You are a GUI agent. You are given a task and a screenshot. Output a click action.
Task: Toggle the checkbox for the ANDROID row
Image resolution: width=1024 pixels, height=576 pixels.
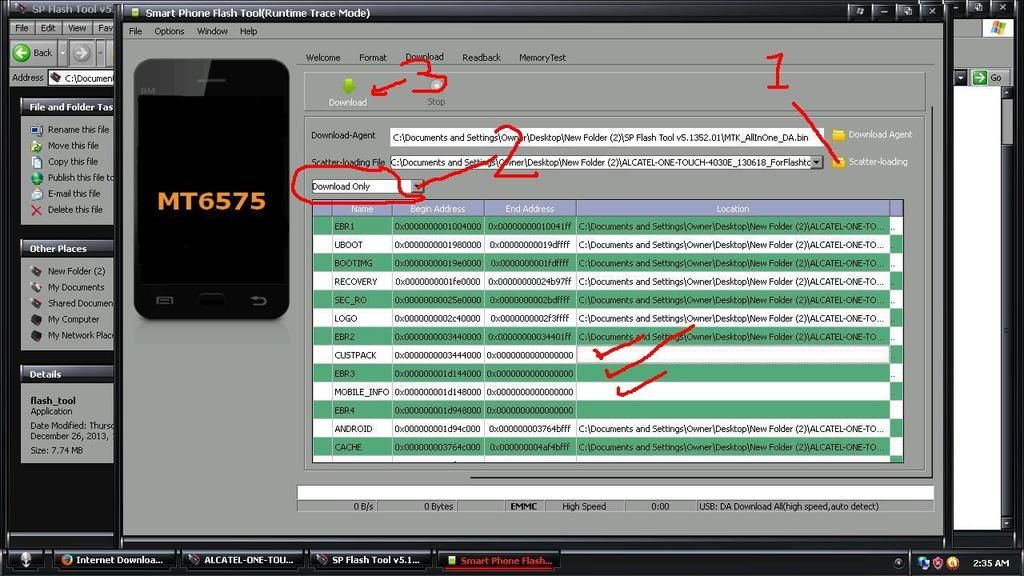(322, 429)
